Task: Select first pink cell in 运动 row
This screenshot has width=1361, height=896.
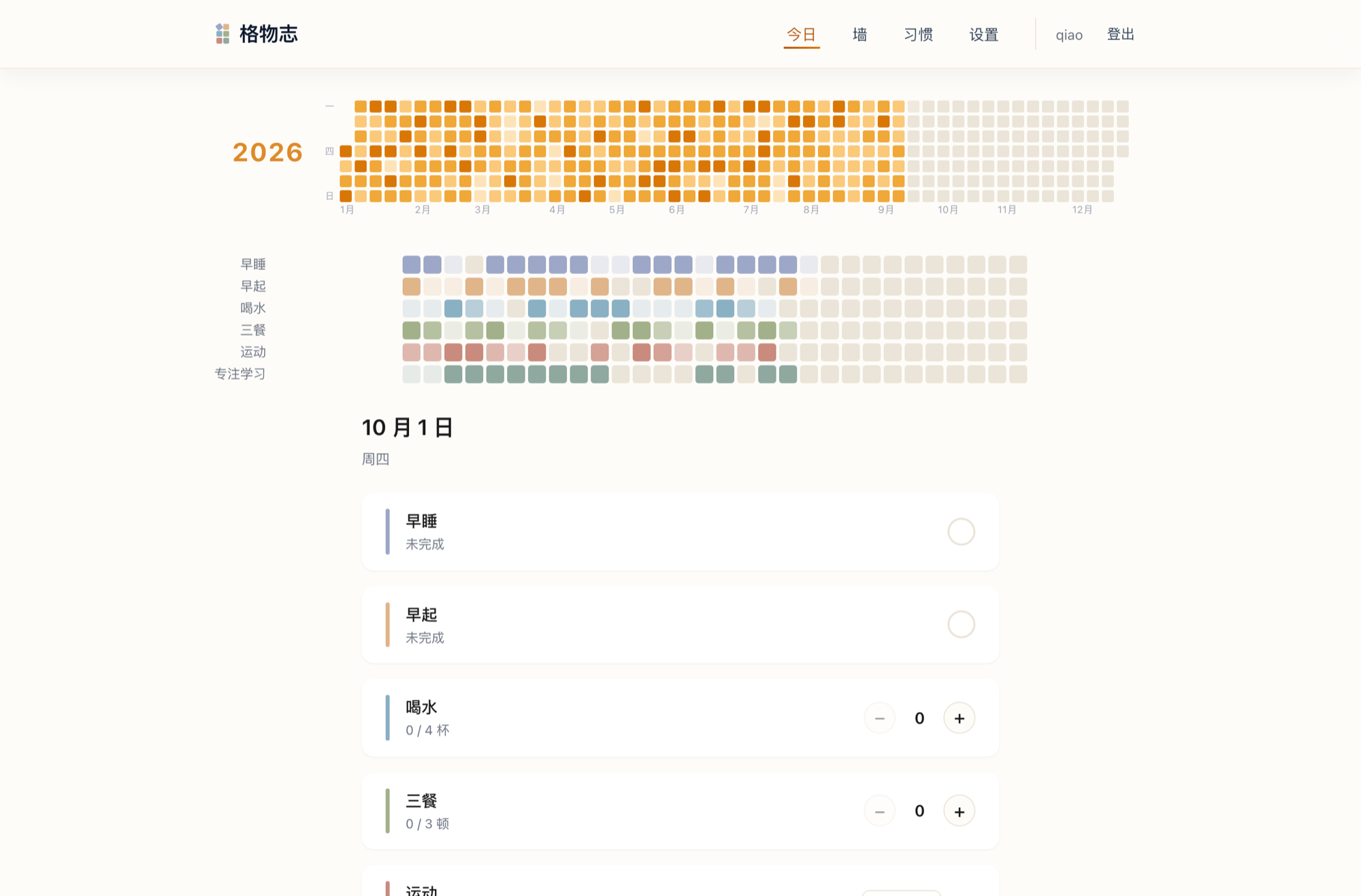Action: 411,352
